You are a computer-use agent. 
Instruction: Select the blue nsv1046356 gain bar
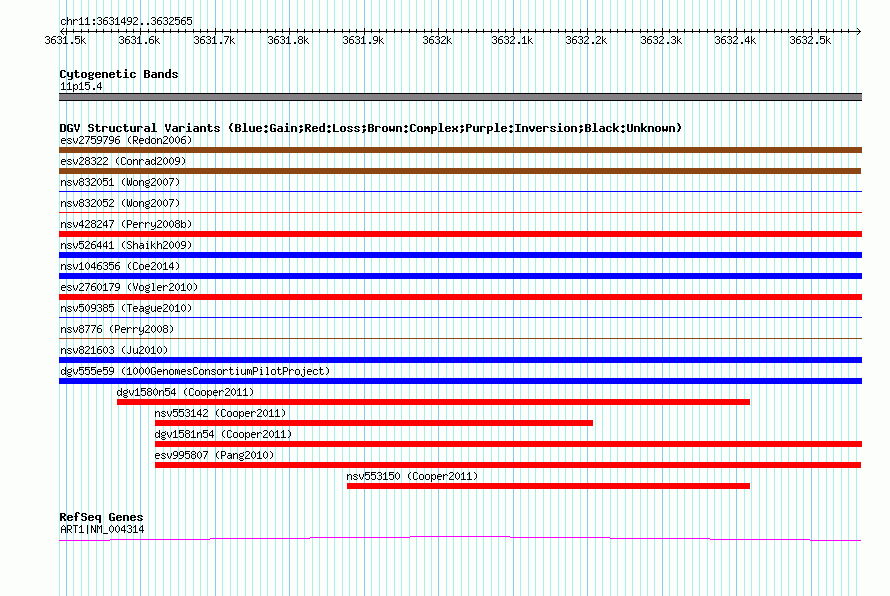tap(460, 276)
